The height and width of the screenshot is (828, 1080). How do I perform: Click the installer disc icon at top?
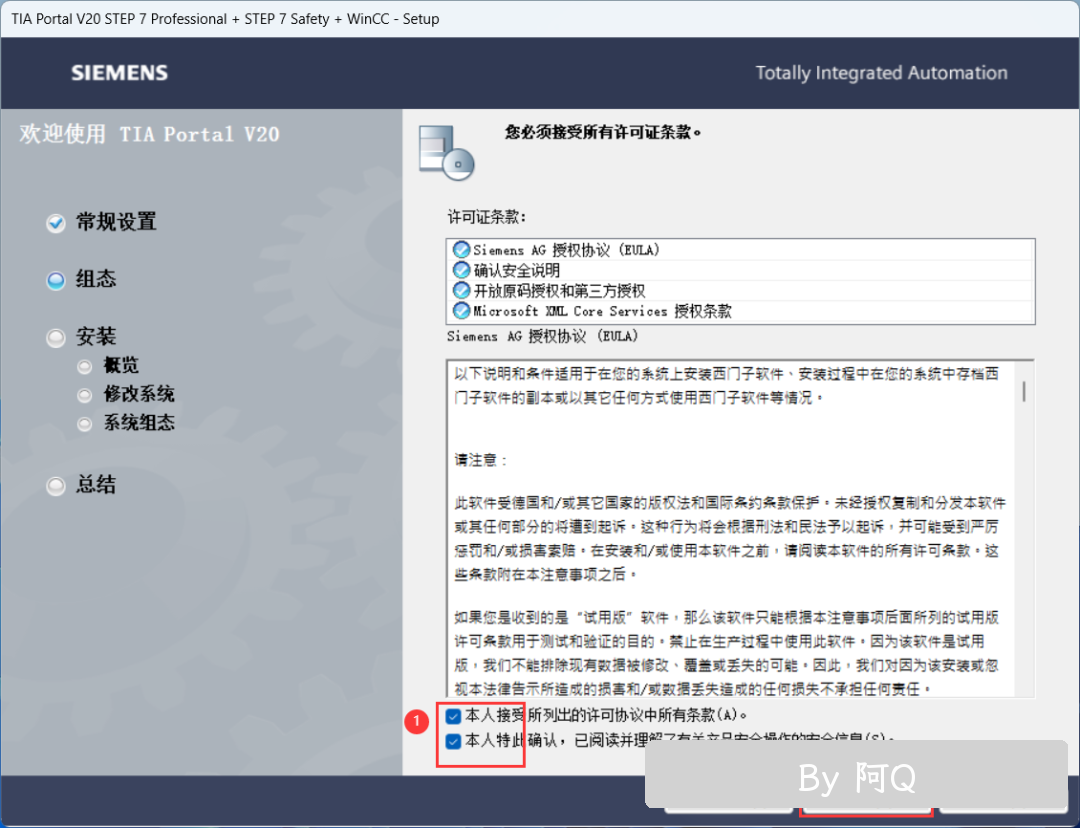coord(446,152)
